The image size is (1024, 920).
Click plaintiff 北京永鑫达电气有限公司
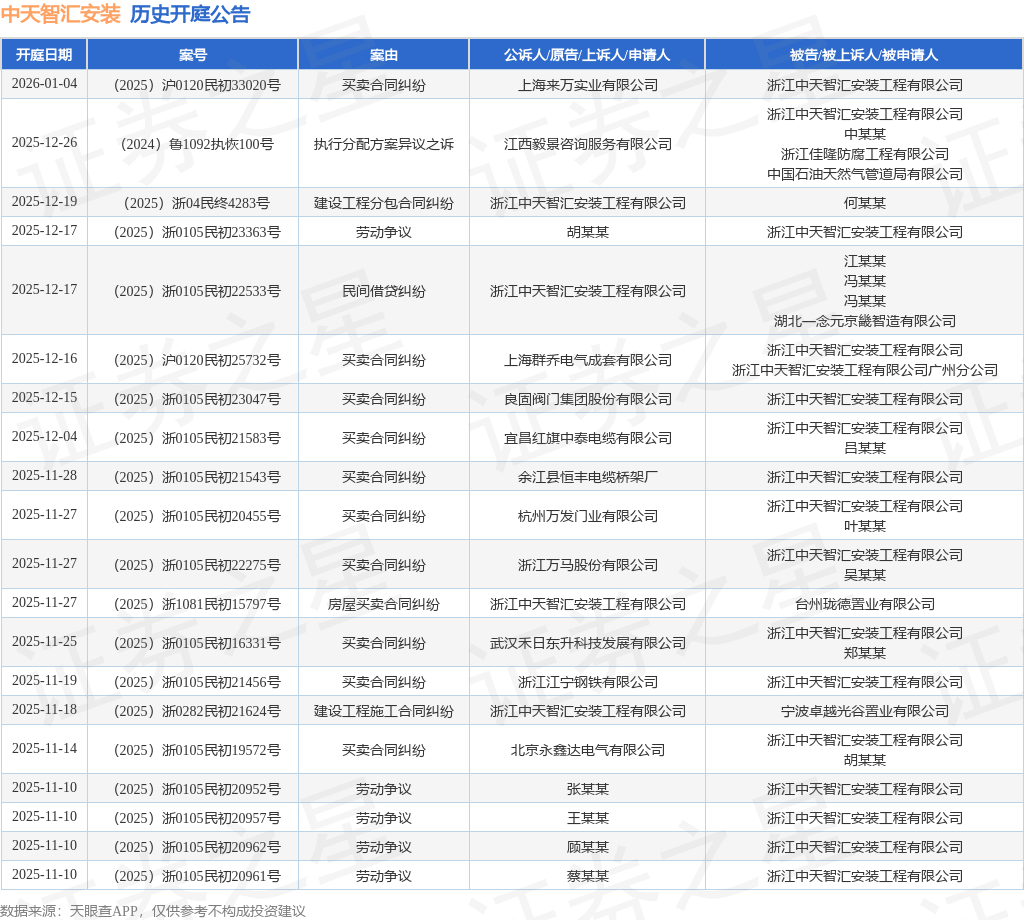coord(588,750)
